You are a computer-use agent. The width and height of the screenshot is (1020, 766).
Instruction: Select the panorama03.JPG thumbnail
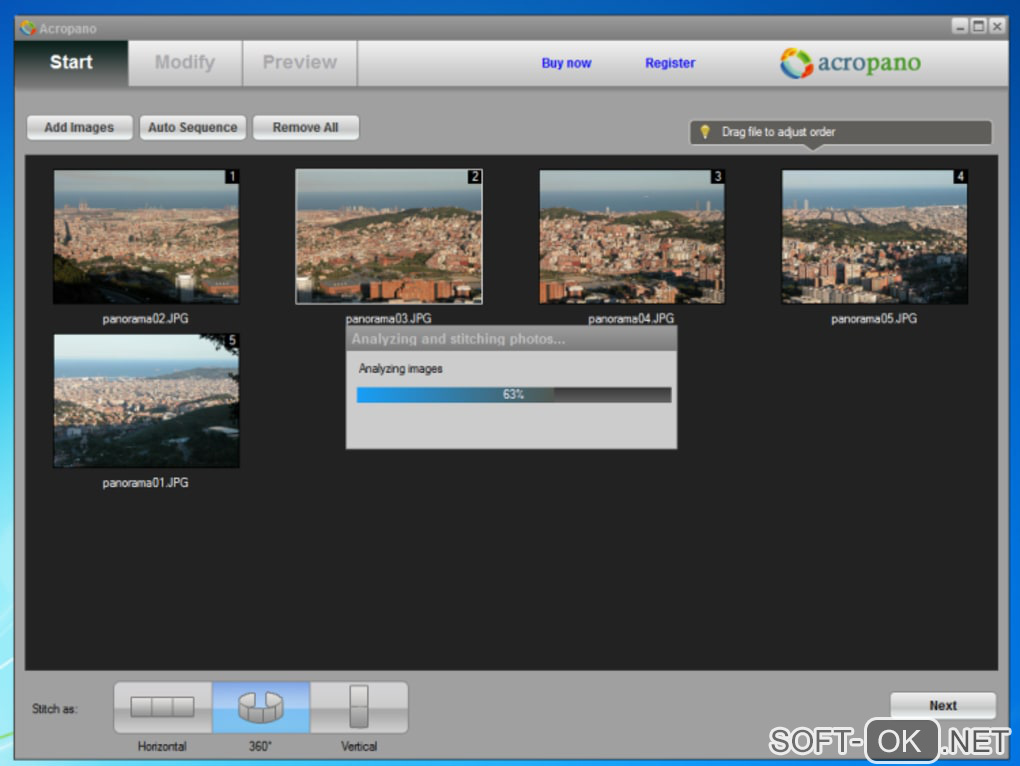[x=389, y=237]
